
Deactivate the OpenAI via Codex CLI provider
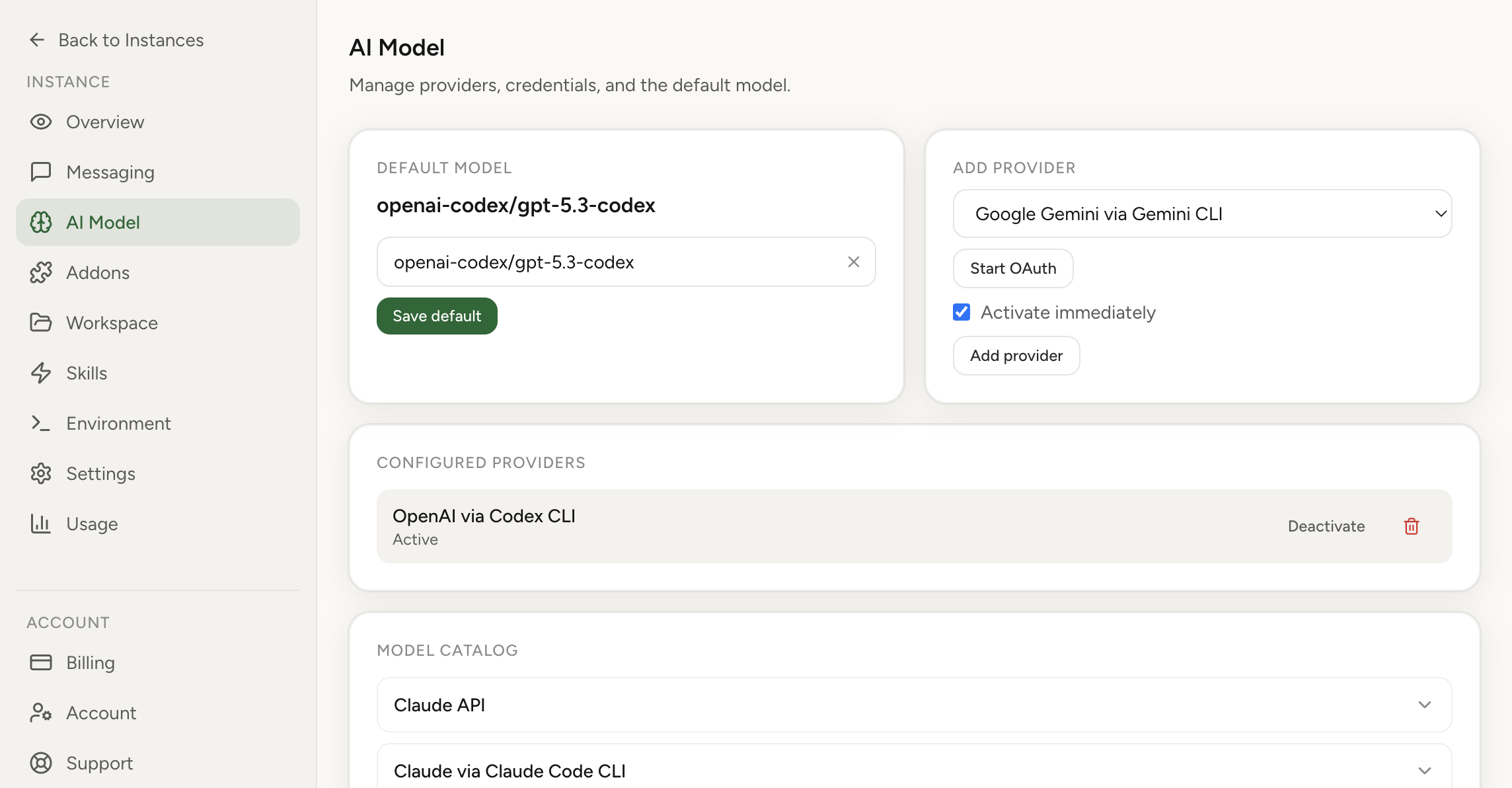pyautogui.click(x=1326, y=526)
